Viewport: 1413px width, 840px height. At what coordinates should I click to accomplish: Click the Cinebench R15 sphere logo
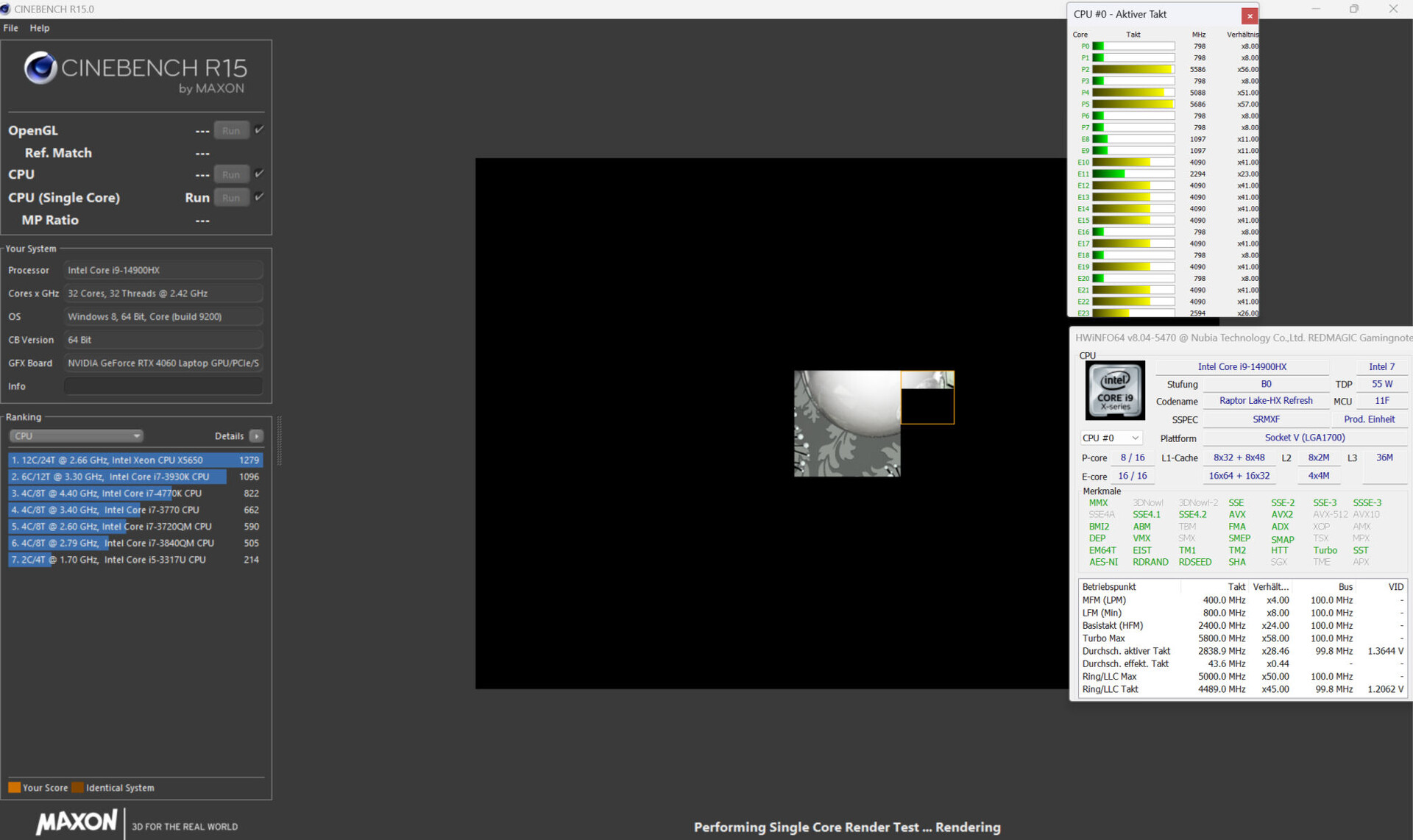point(40,68)
